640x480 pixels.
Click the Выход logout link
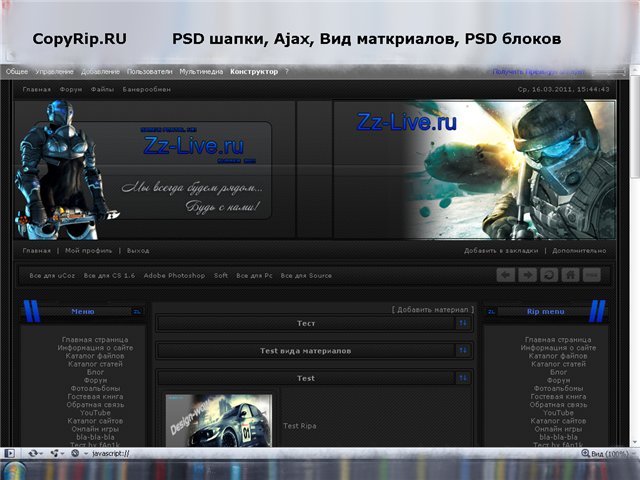138,251
